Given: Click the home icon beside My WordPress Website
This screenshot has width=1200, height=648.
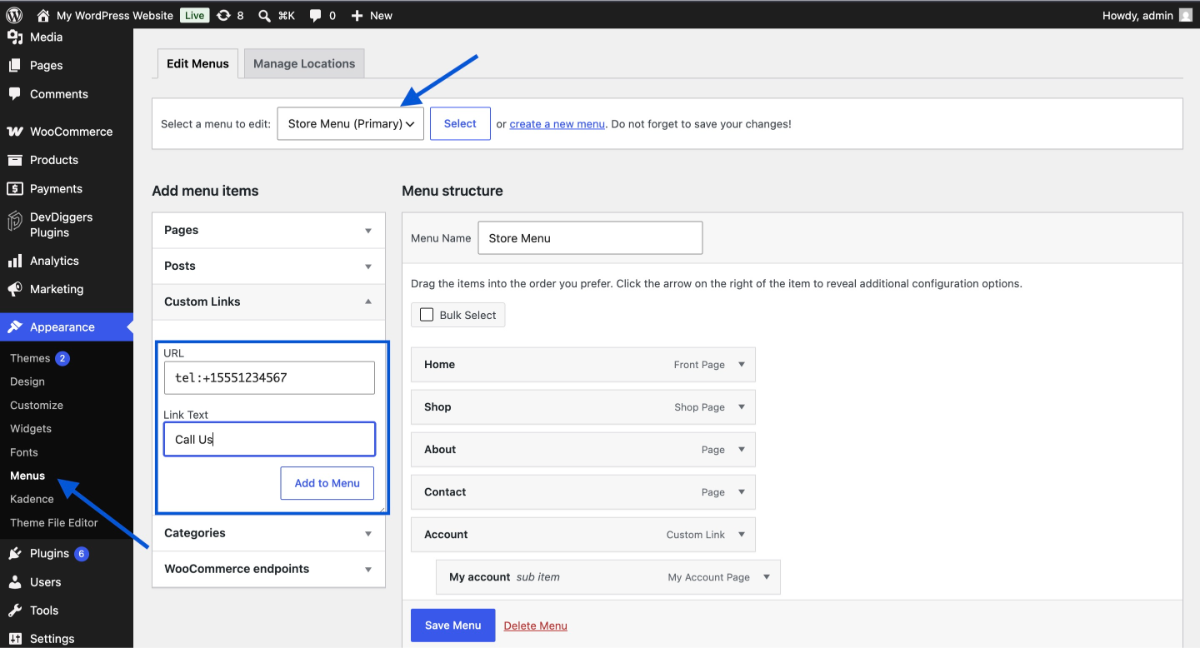Looking at the screenshot, I should pyautogui.click(x=43, y=15).
